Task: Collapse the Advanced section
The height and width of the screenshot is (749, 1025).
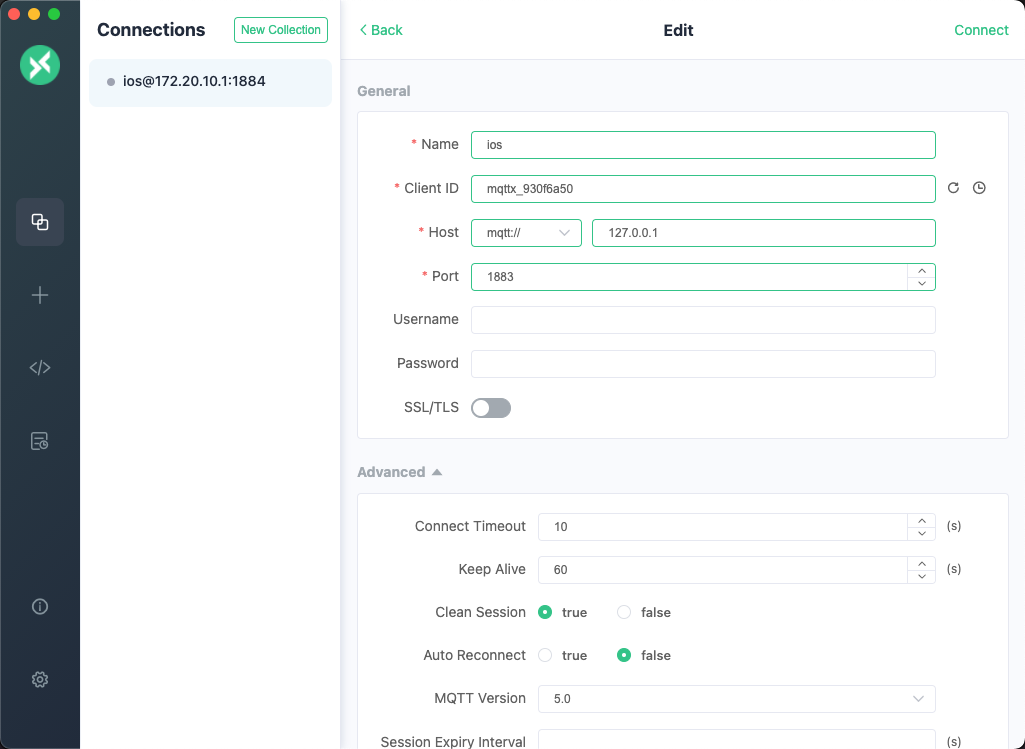Action: (399, 472)
